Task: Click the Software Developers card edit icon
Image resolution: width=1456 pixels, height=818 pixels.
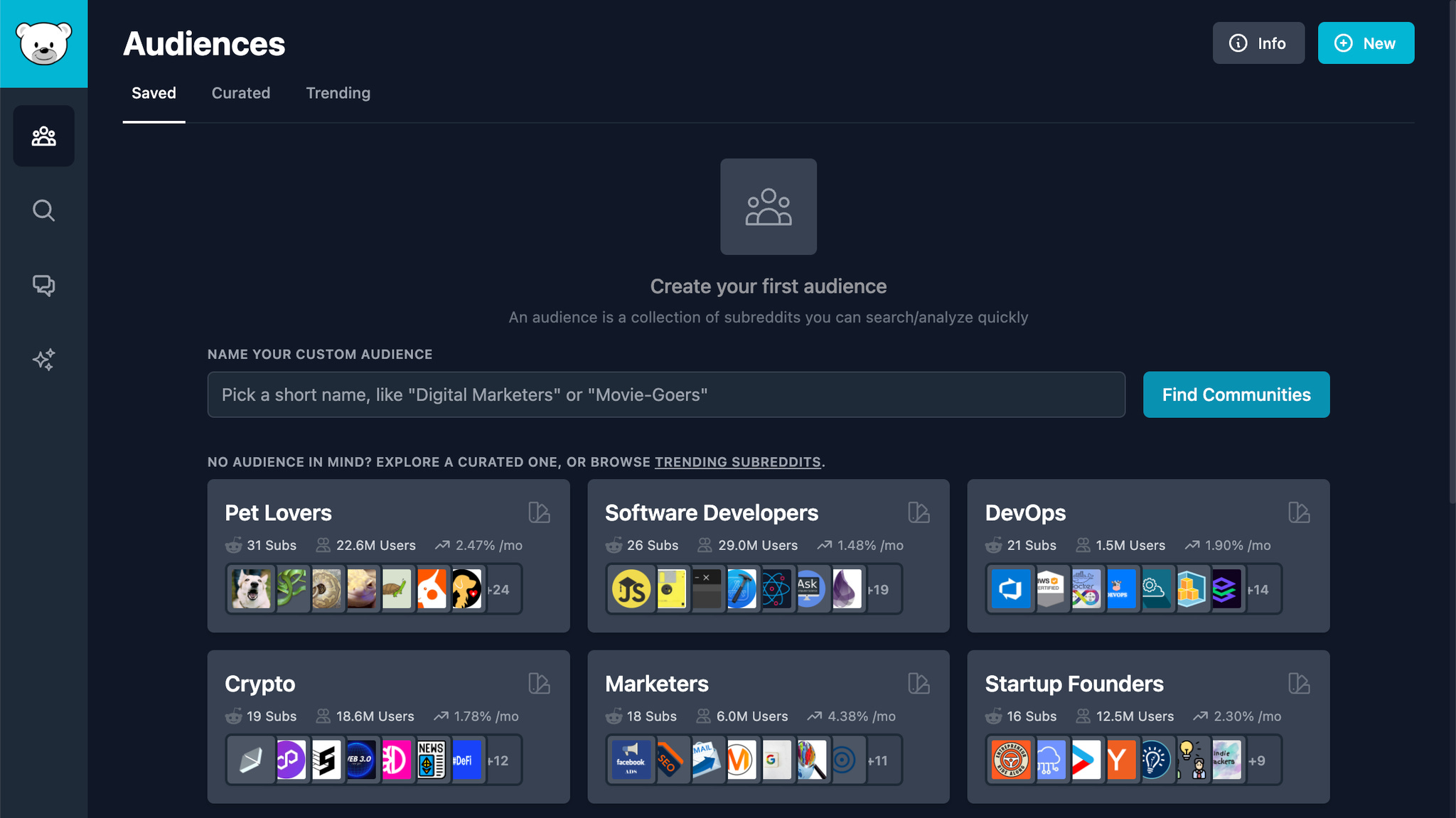Action: click(x=919, y=512)
